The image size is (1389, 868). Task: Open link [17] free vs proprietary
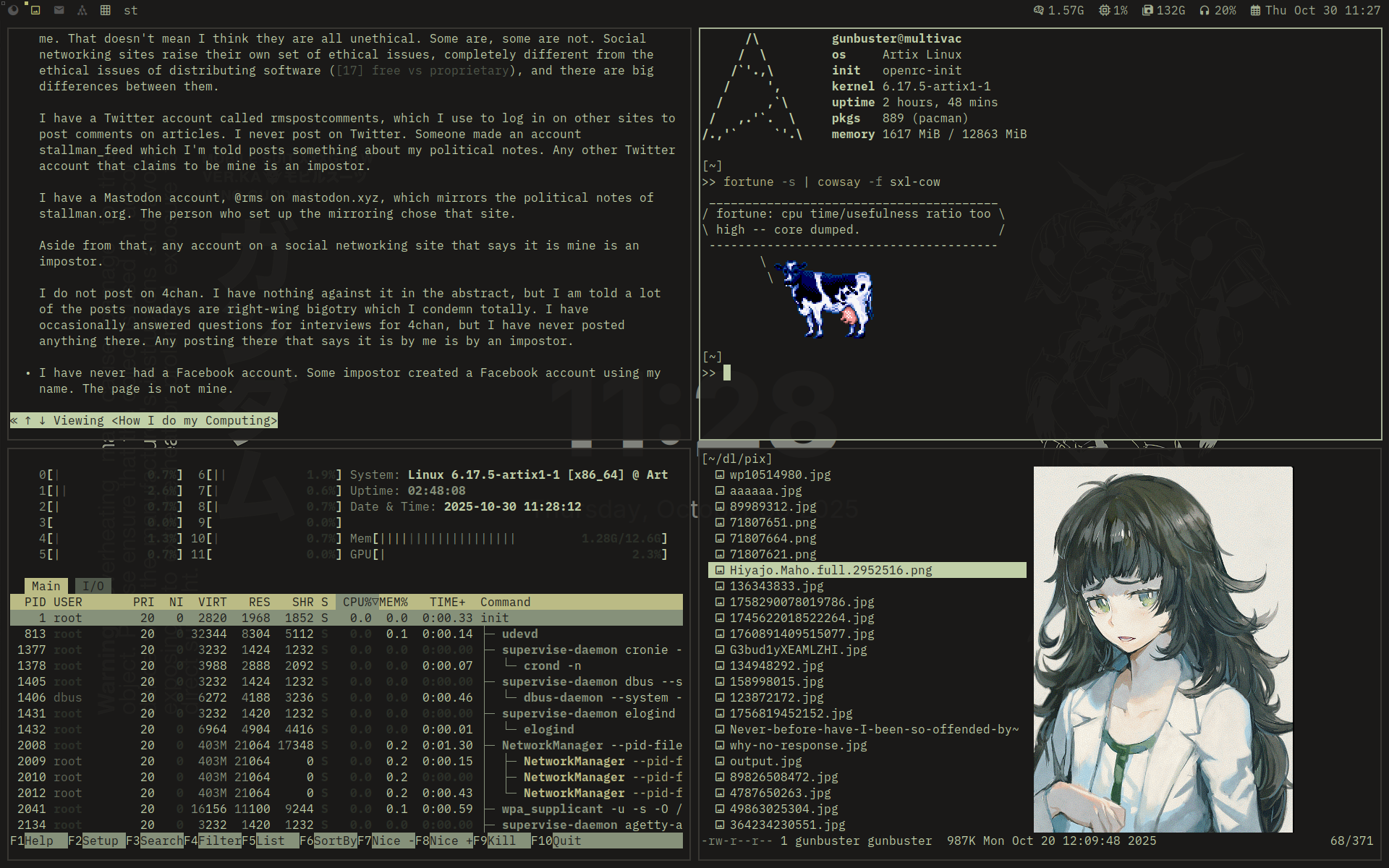tap(422, 70)
